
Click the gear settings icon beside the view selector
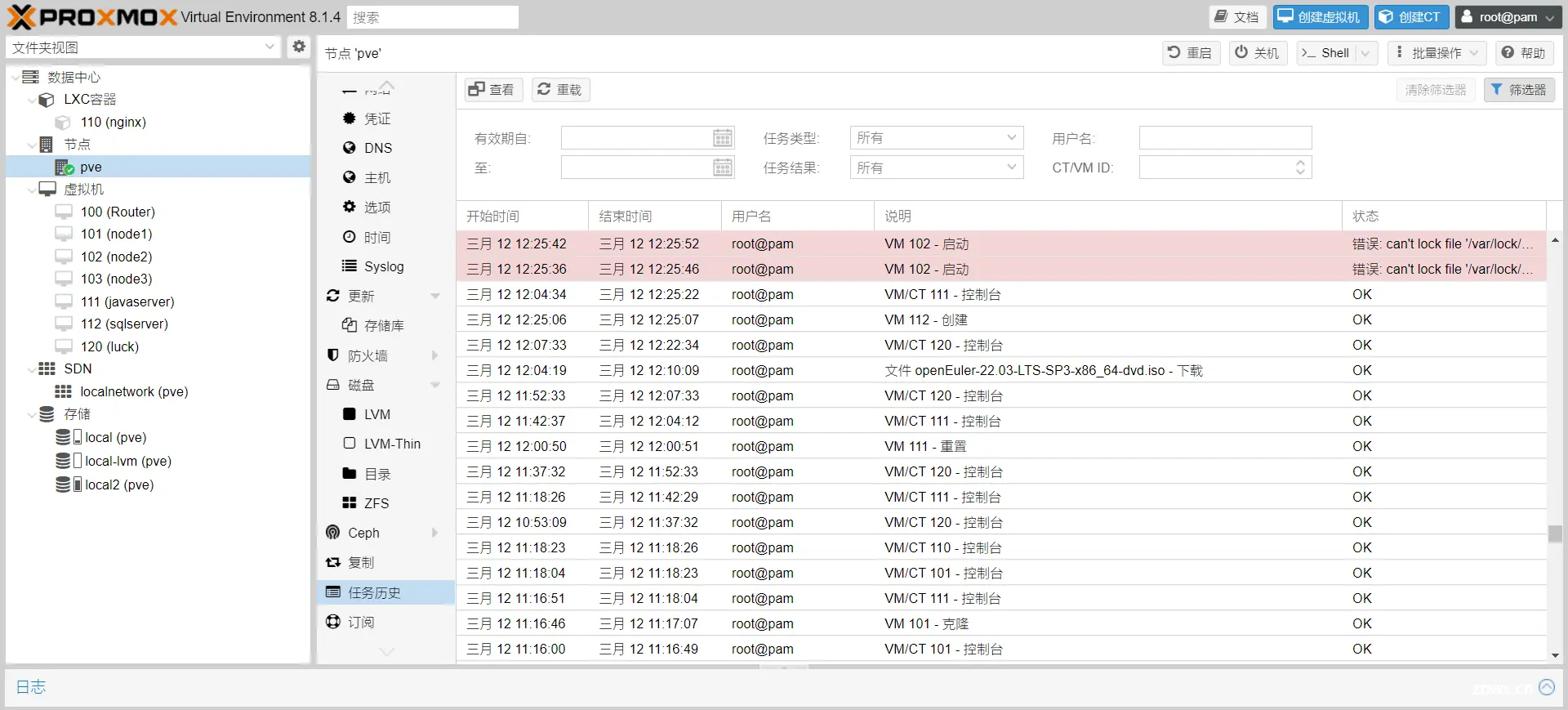(x=299, y=47)
